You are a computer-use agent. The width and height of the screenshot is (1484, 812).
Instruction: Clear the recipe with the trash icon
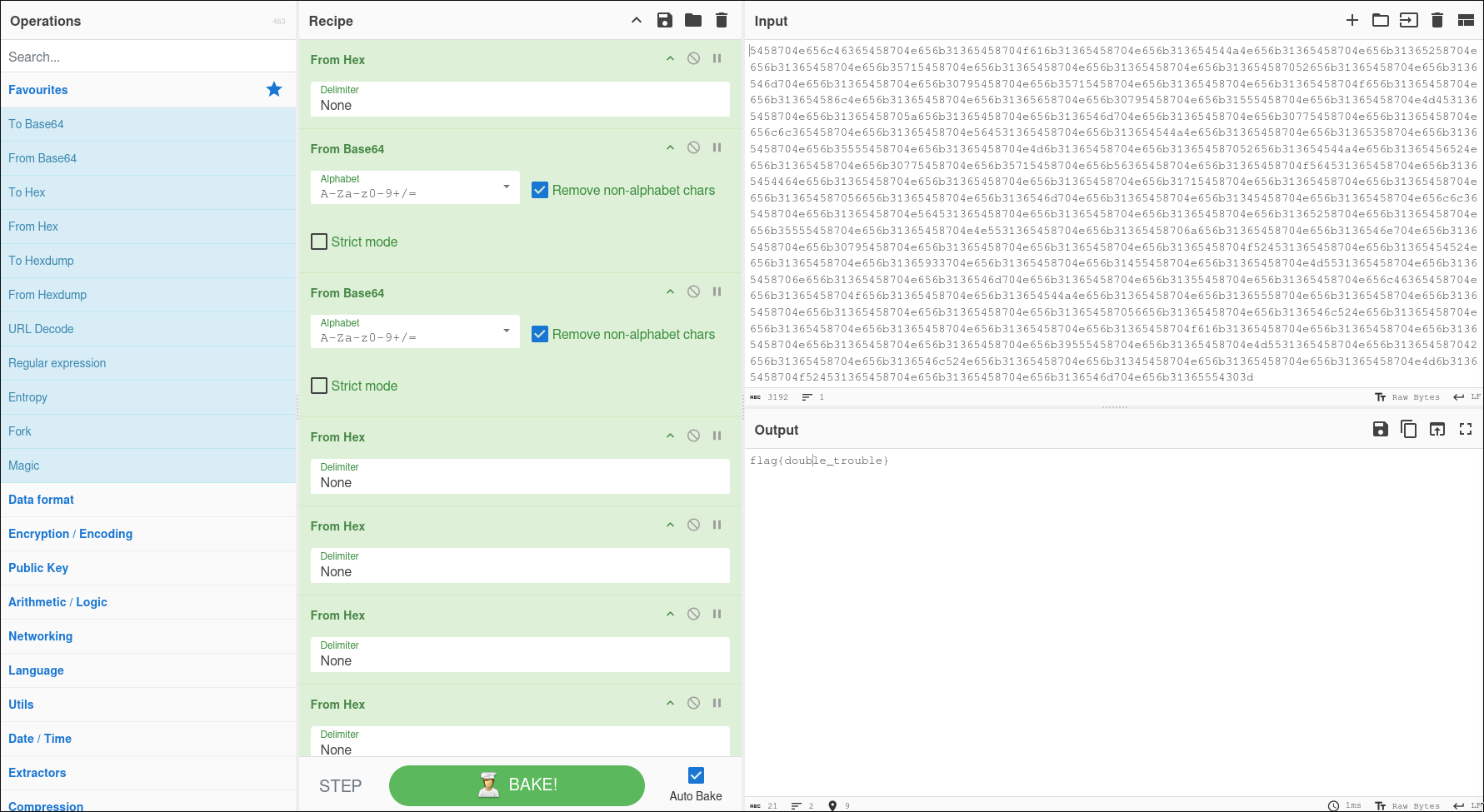tap(722, 21)
